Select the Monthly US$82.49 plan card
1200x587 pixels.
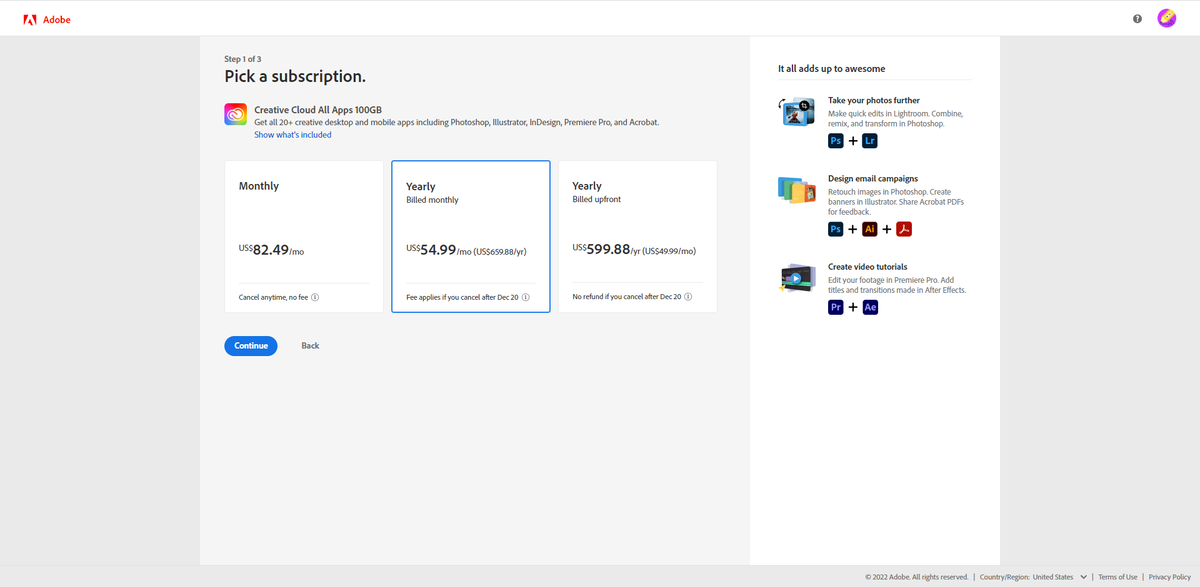pyautogui.click(x=304, y=237)
